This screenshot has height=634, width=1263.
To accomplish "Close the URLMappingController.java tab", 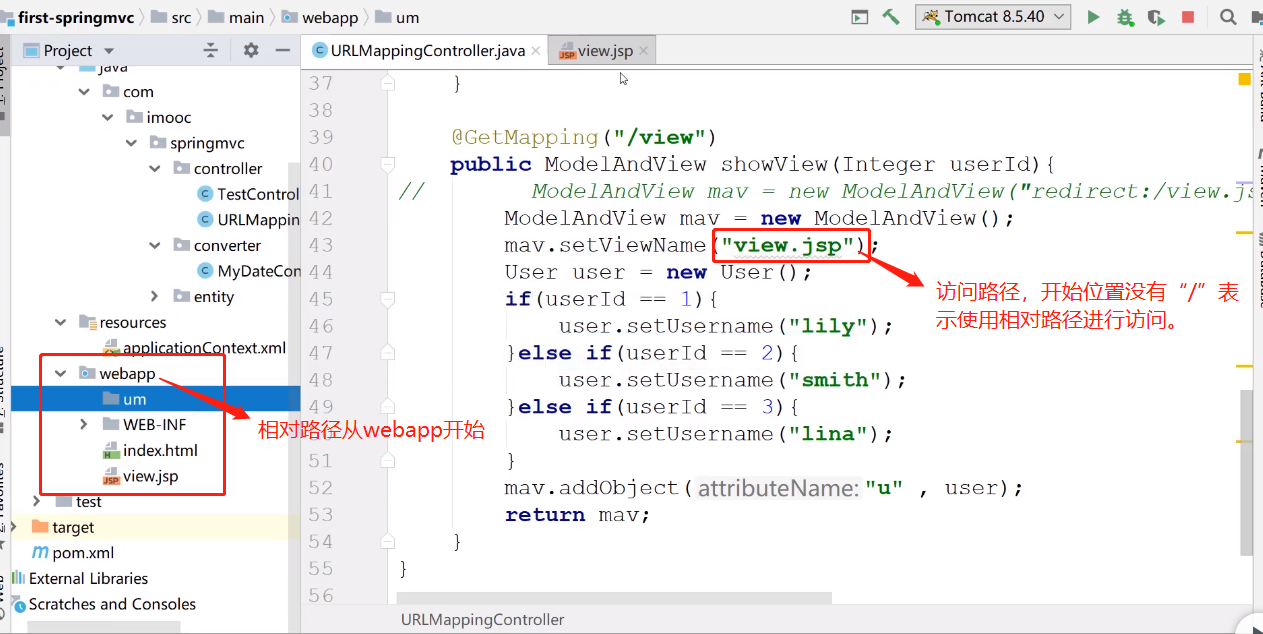I will [535, 51].
